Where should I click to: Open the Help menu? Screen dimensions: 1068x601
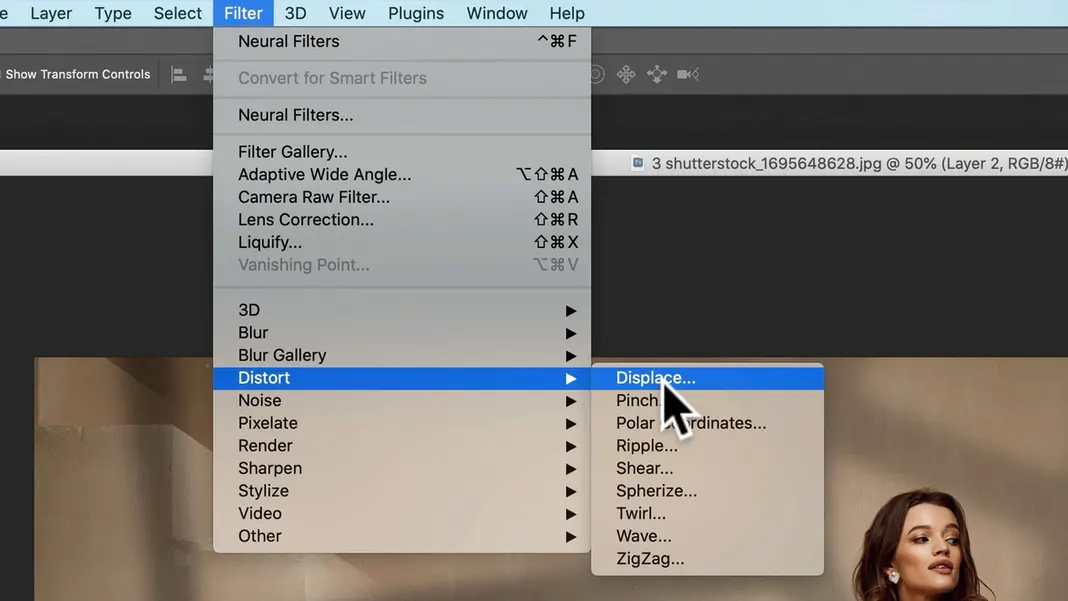[567, 13]
